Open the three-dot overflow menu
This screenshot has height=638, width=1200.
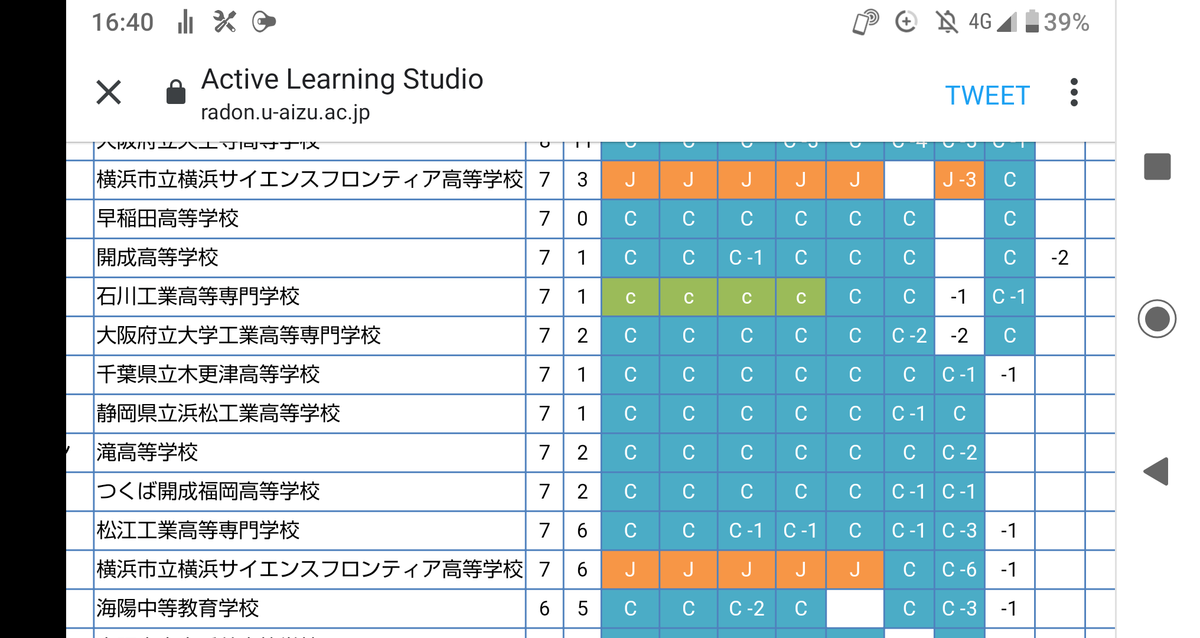pyautogui.click(x=1073, y=93)
